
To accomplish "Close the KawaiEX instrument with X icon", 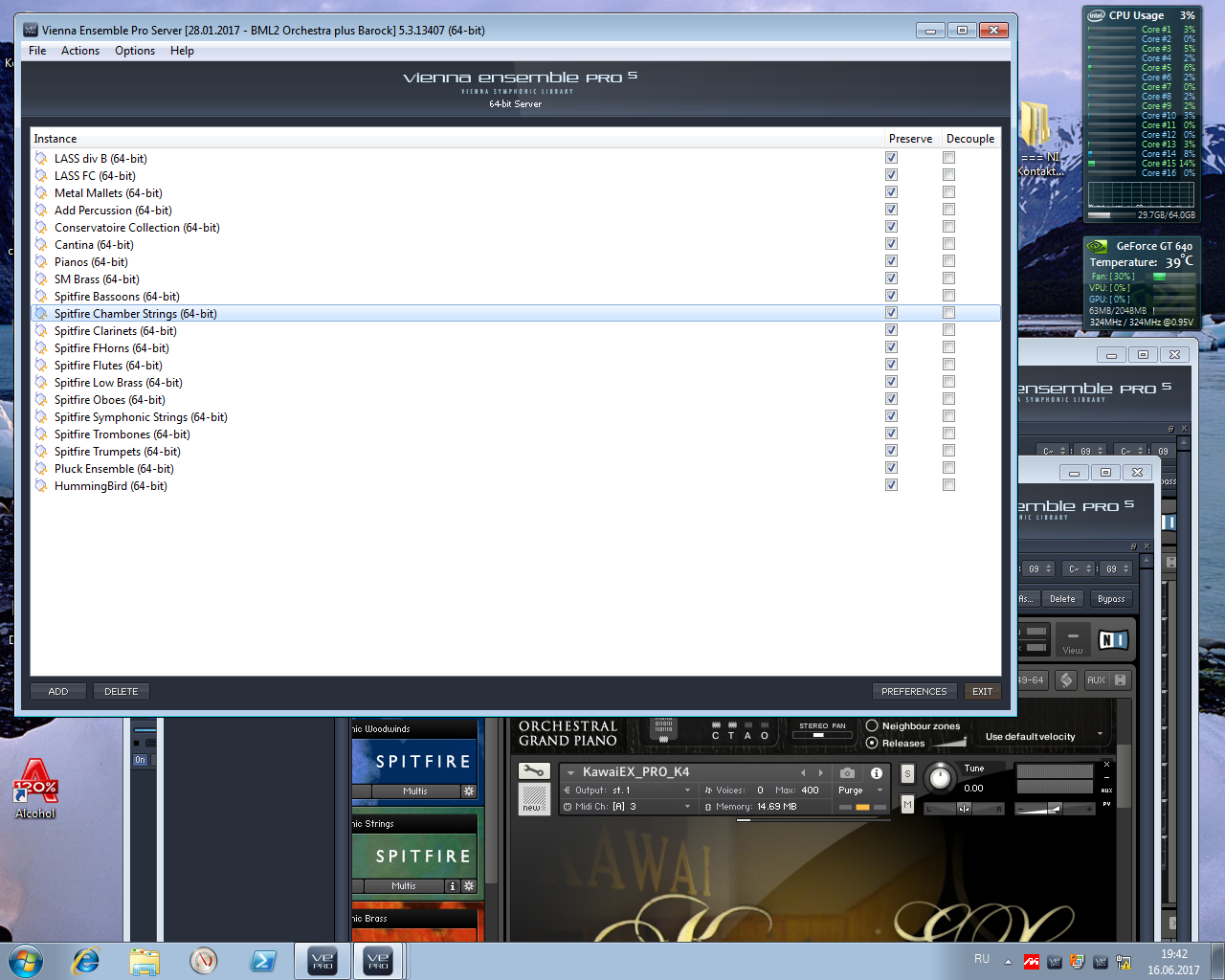I will coord(1106,765).
